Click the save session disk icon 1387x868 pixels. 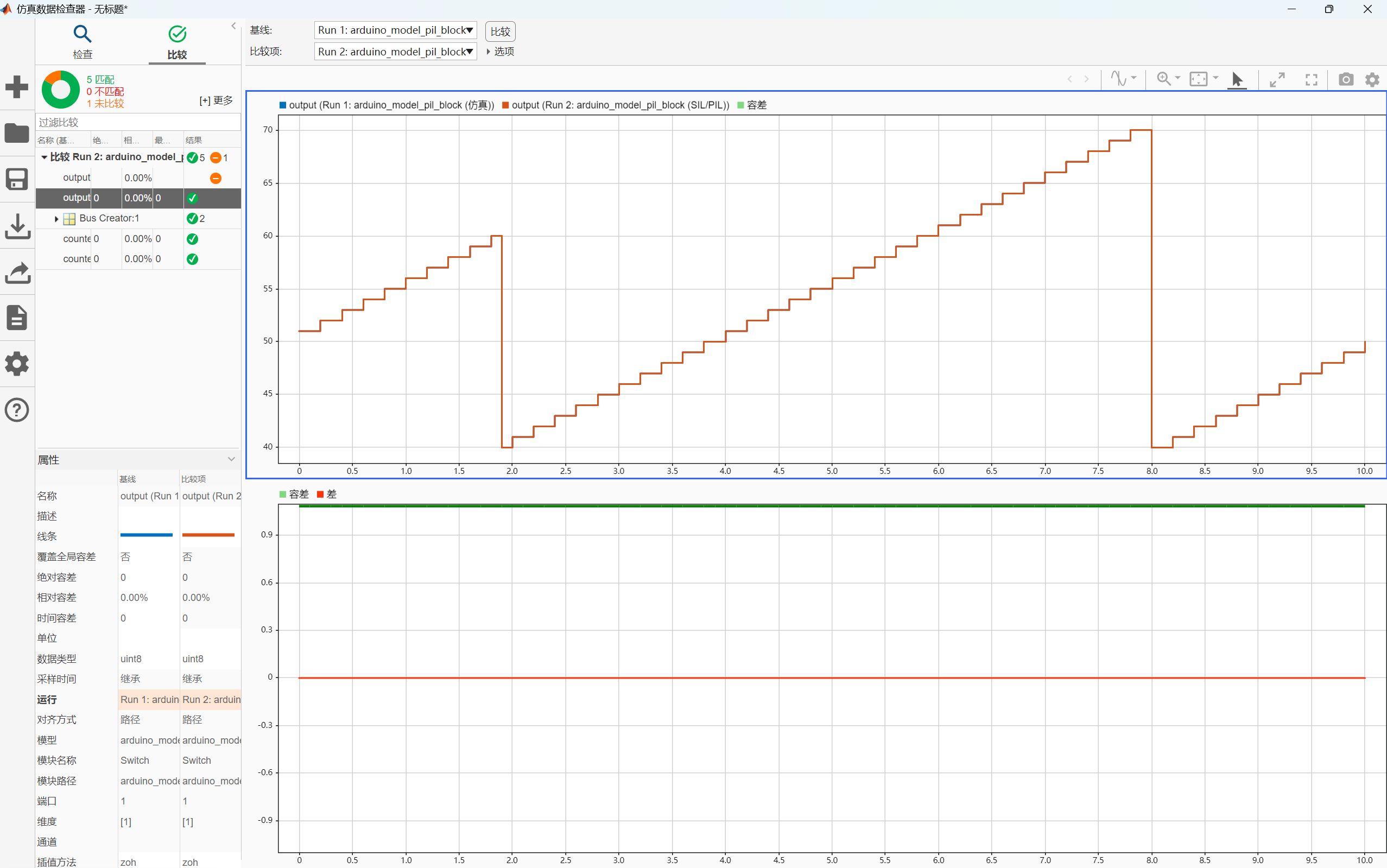(x=17, y=179)
